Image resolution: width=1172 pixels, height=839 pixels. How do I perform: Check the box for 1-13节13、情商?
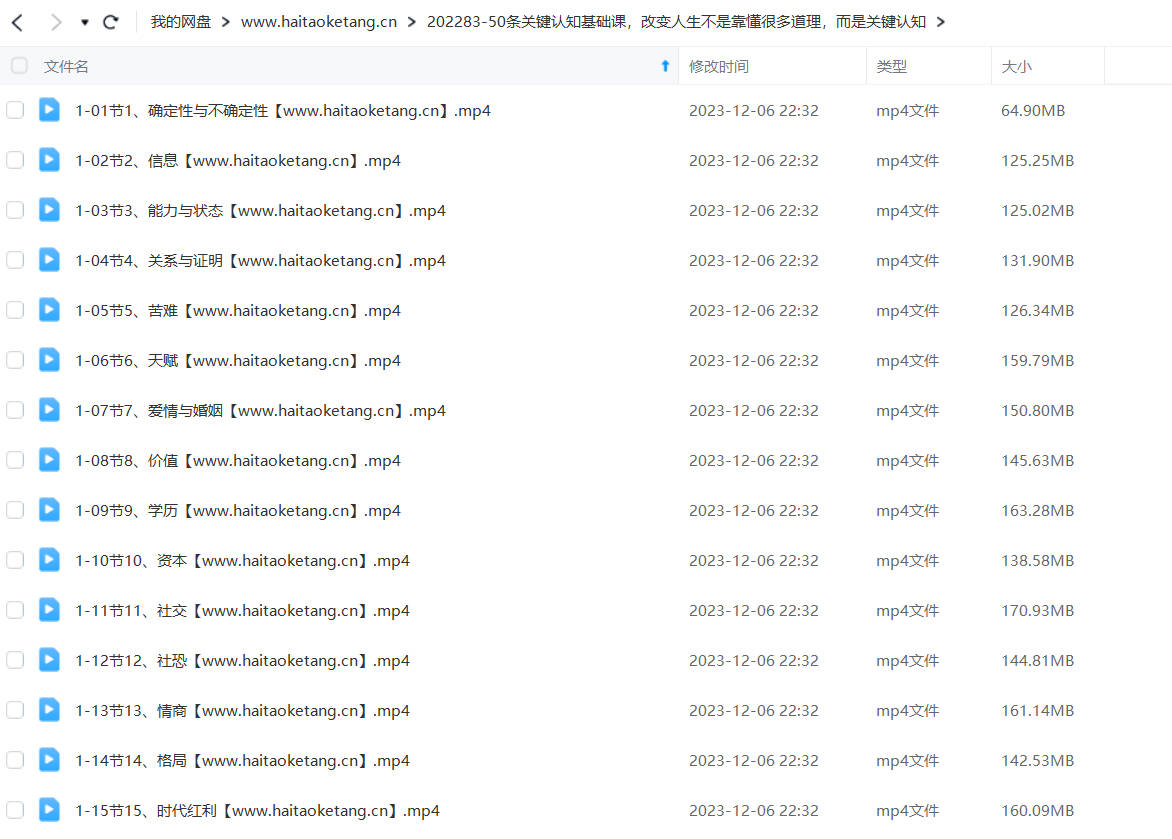(15, 710)
